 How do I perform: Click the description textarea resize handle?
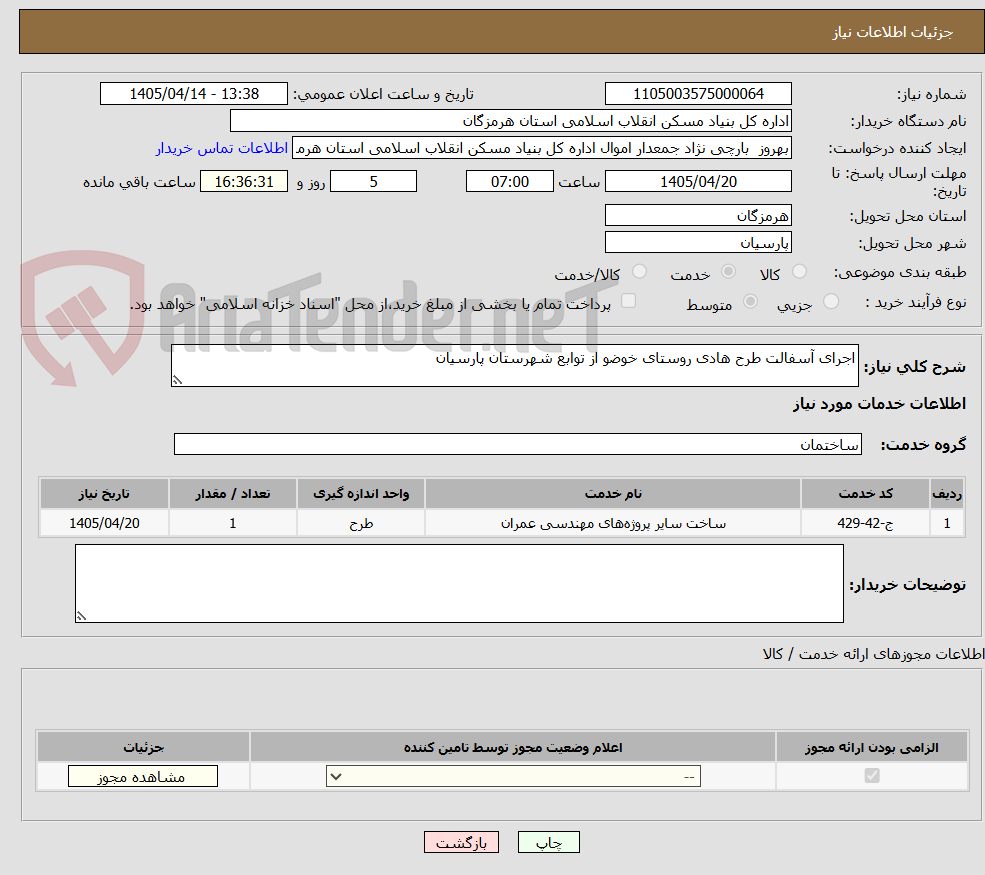[178, 379]
